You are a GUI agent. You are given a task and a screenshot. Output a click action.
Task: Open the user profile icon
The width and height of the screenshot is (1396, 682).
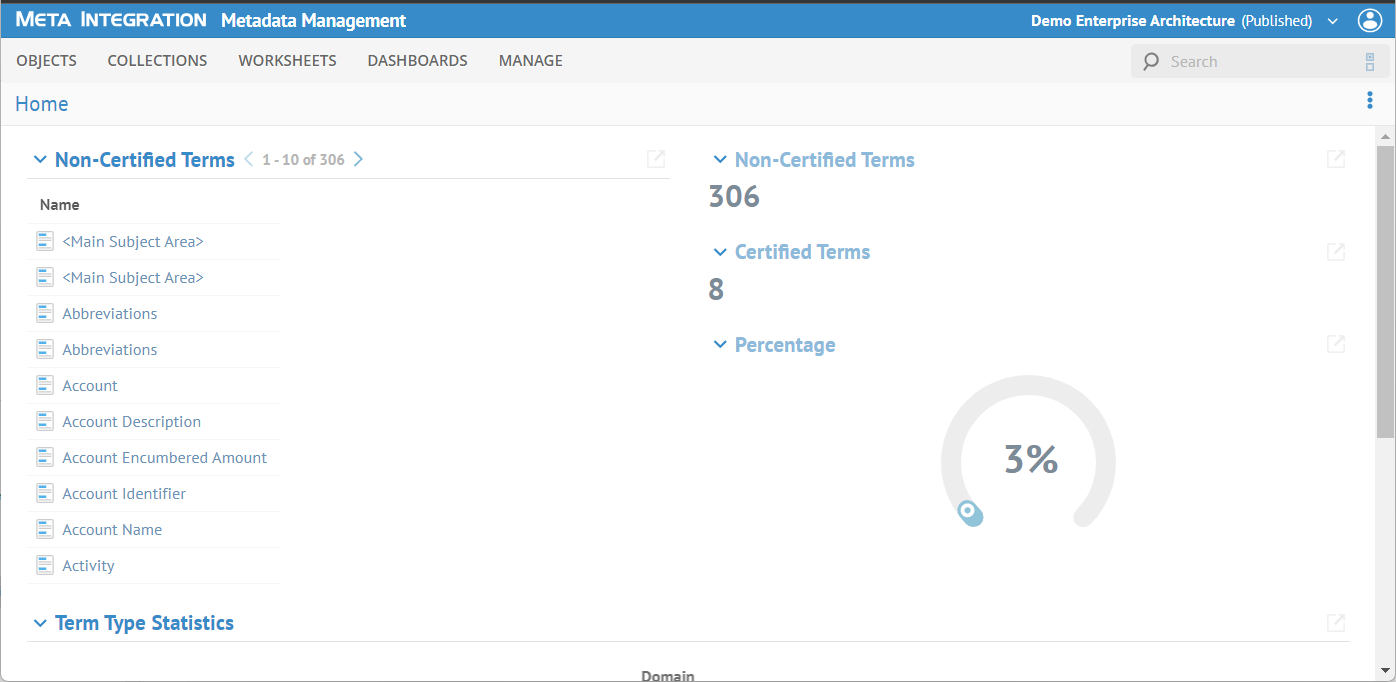(1369, 20)
